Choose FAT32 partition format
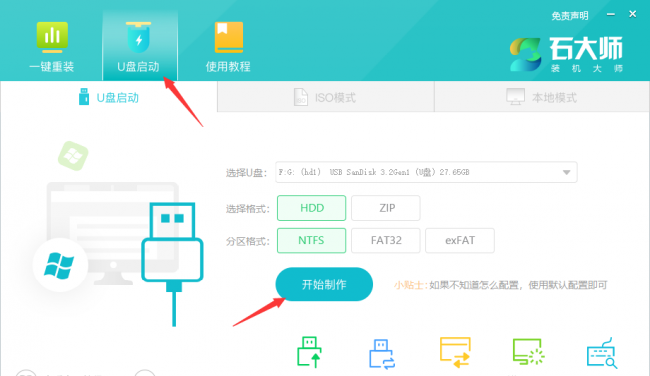Image resolution: width=650 pixels, height=376 pixels. tap(386, 240)
